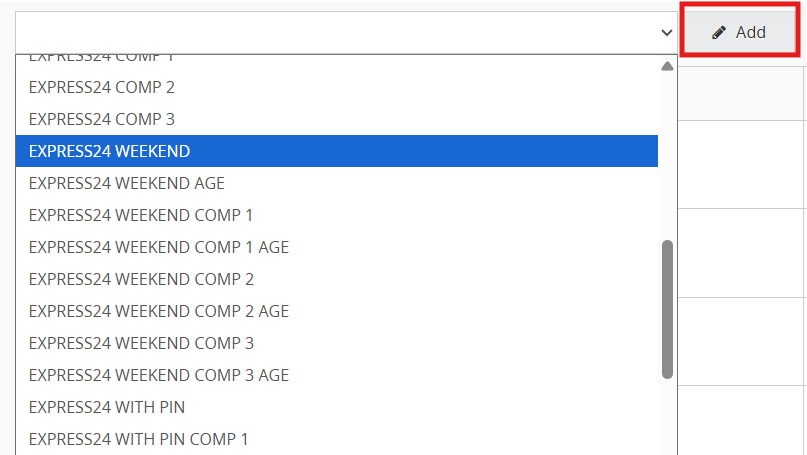
Task: Click the list scrollbar up arrow
Action: tap(667, 67)
